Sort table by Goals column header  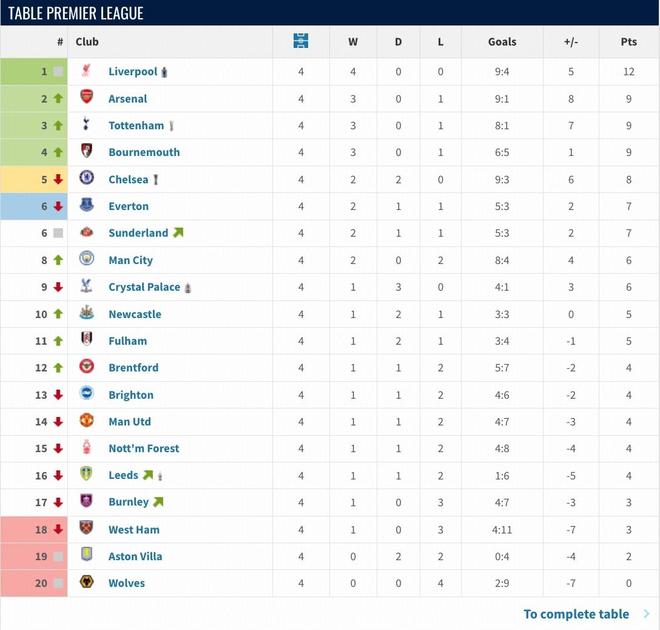(502, 42)
